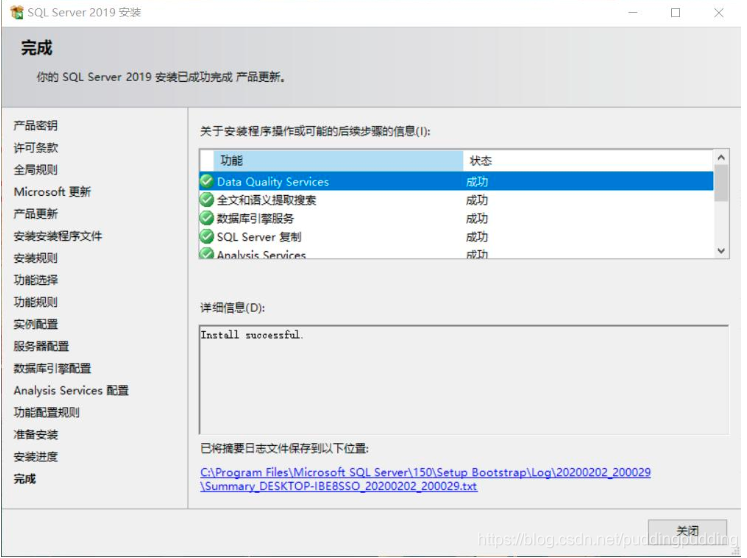Screen dimensions: 747x558
Task: Click 数据库引擎配置 step in the sidebar
Action: click(52, 368)
